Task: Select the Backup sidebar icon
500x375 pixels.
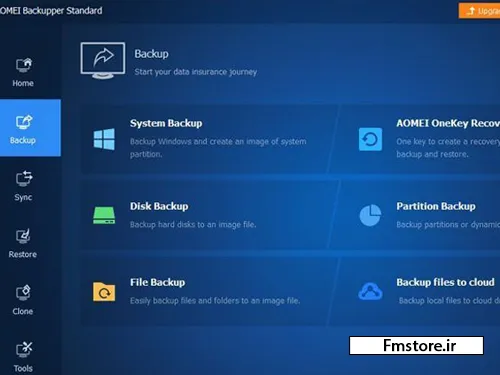Action: 24,122
